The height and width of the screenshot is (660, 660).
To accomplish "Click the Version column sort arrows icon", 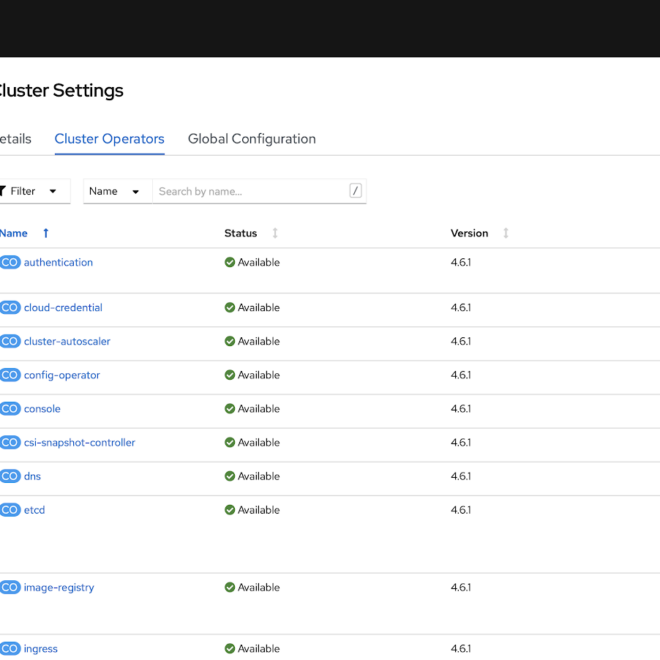I will pyautogui.click(x=506, y=233).
